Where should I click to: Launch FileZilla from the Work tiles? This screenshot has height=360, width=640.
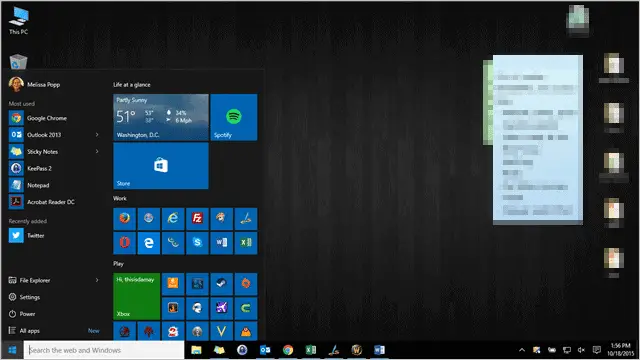tap(197, 218)
